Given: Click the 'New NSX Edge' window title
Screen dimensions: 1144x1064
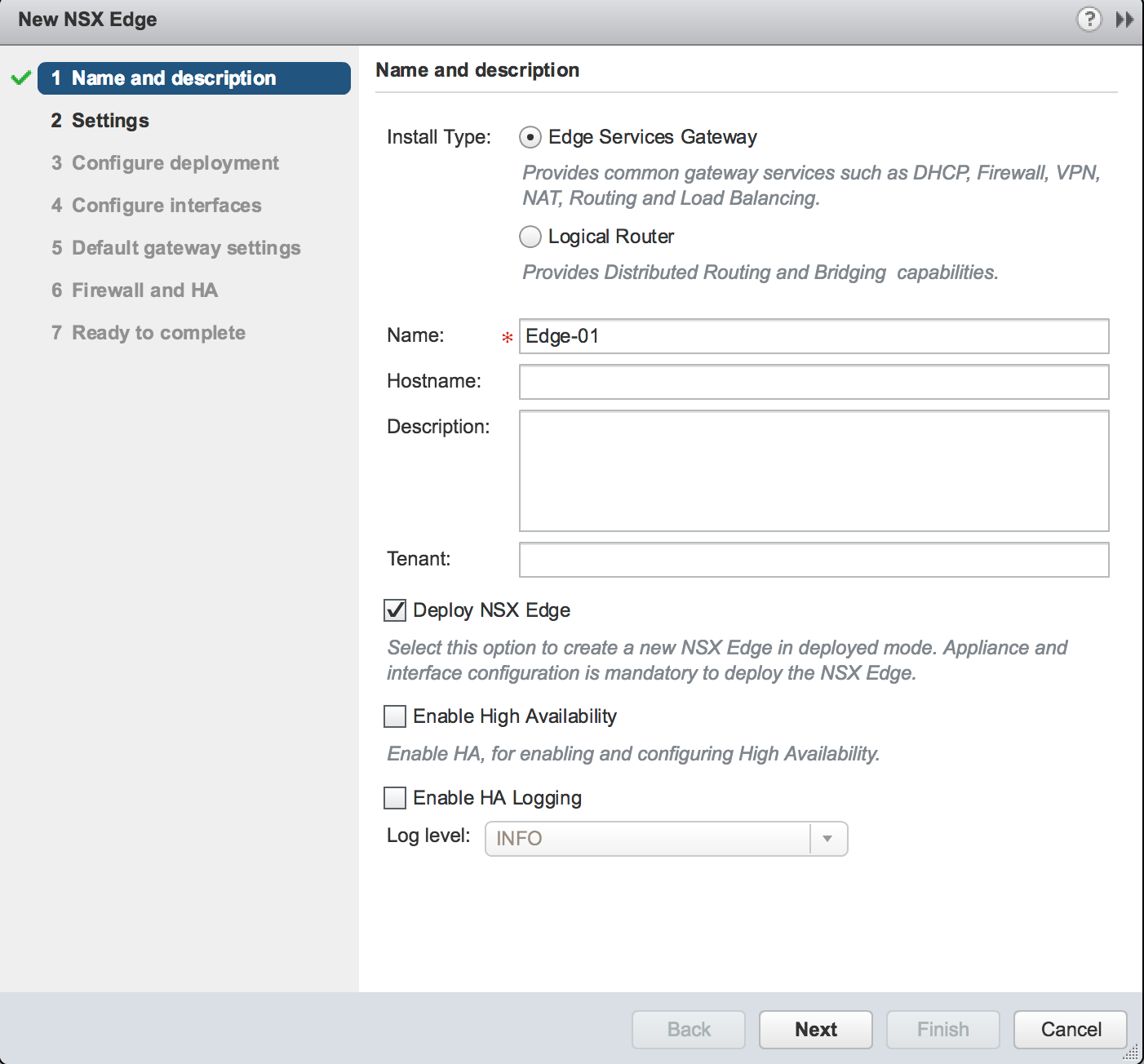Looking at the screenshot, I should tap(87, 20).
